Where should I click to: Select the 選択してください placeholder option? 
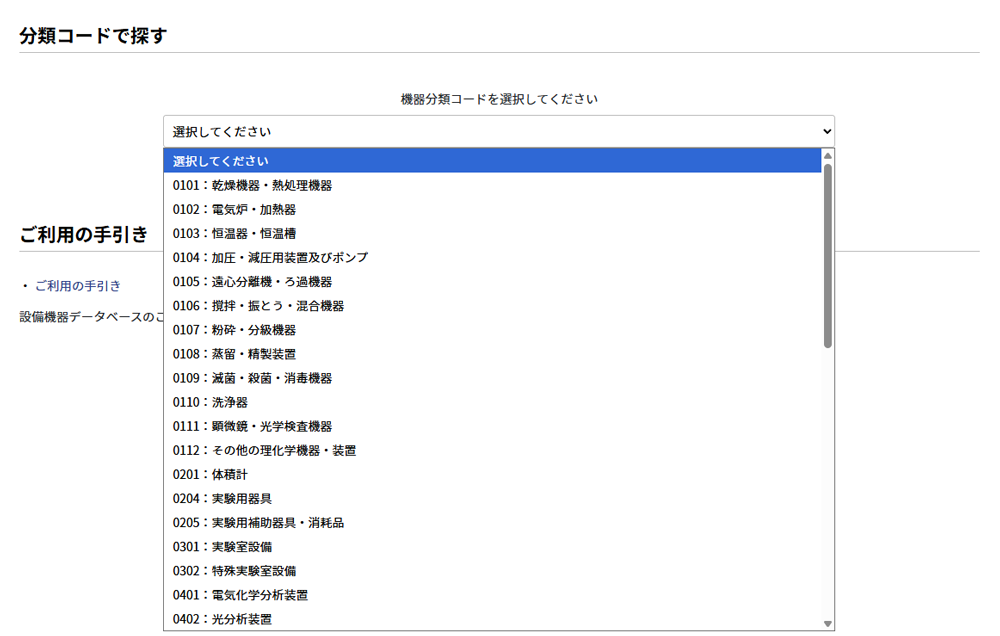(x=492, y=161)
